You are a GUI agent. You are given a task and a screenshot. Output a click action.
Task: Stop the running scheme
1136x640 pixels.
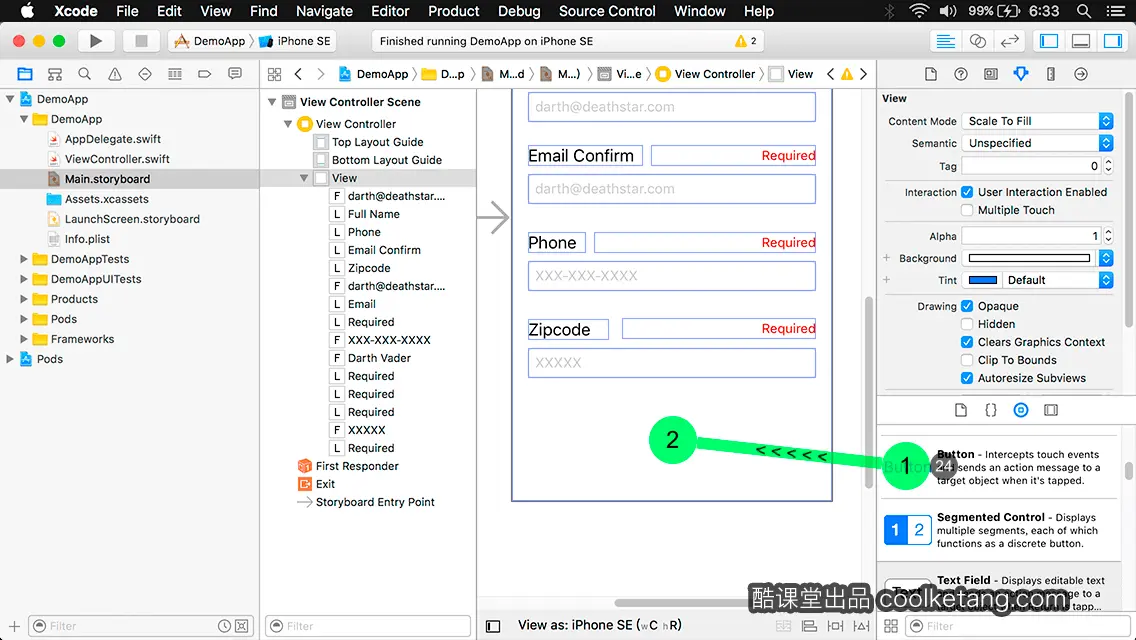141,41
